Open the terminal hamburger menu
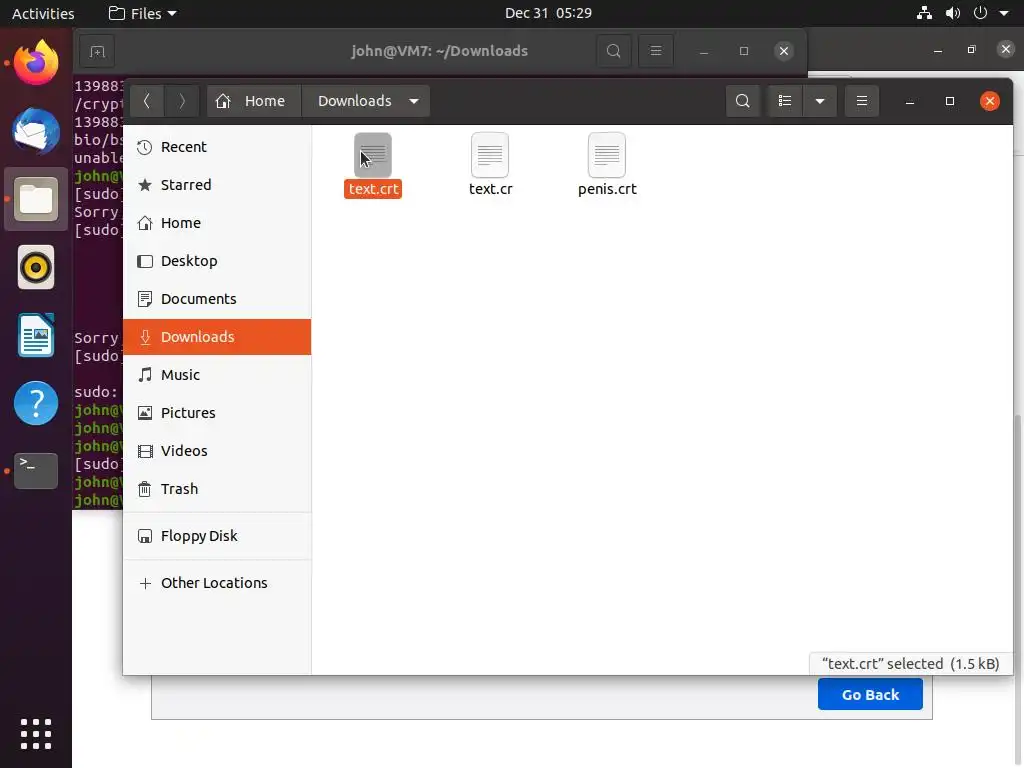The width and height of the screenshot is (1024, 768). pyautogui.click(x=656, y=51)
